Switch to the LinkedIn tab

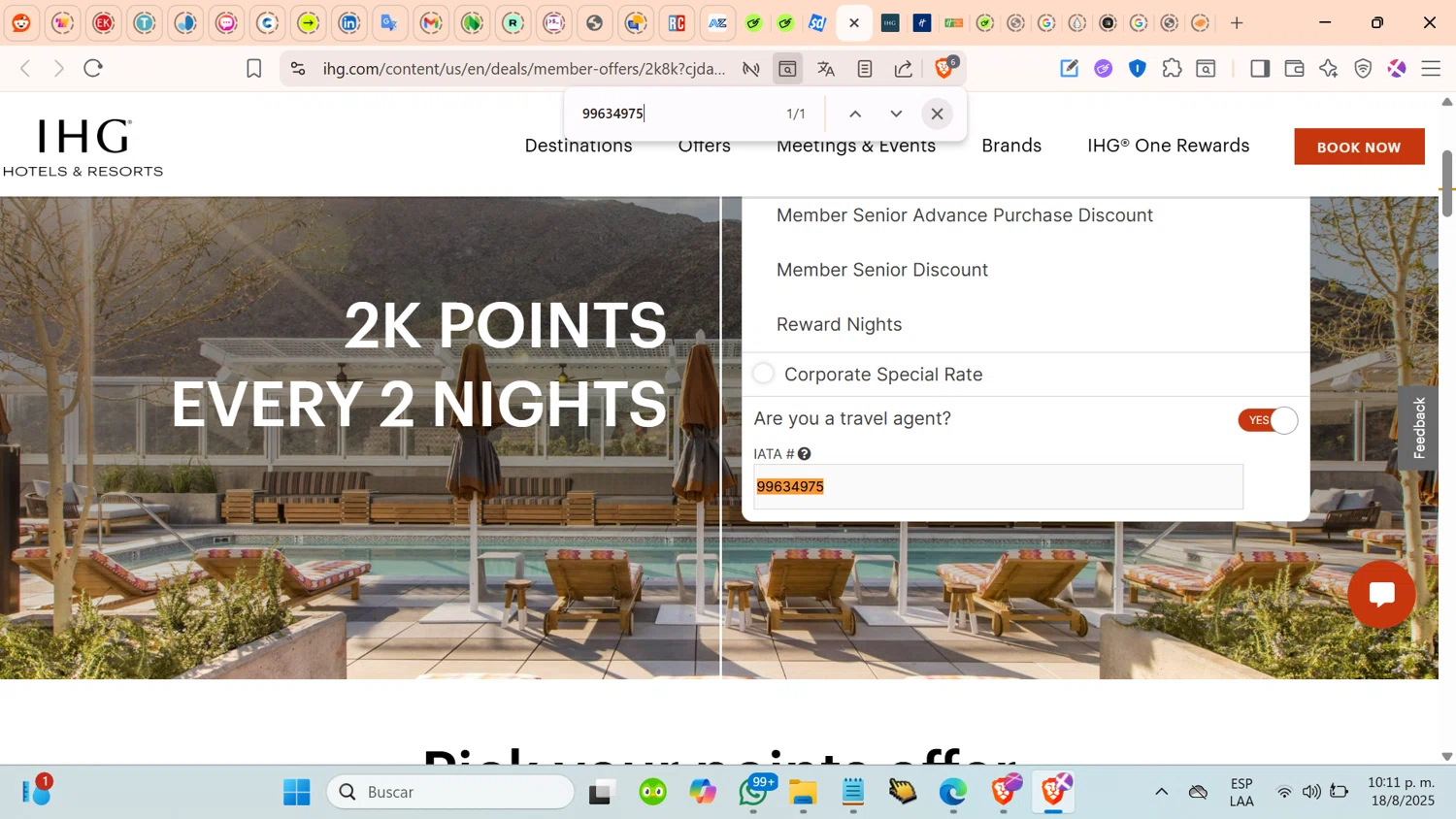349,22
